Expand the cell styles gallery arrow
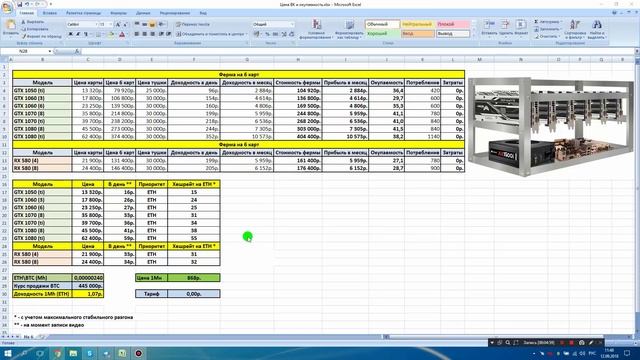640x360 pixels. click(x=474, y=36)
